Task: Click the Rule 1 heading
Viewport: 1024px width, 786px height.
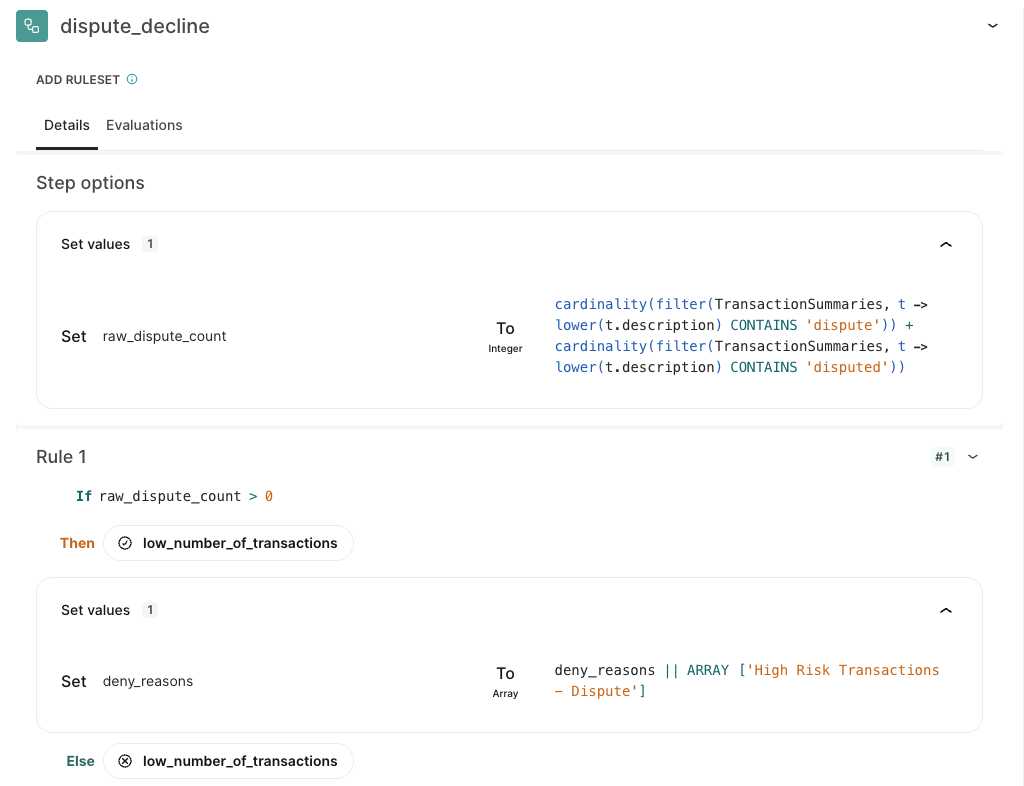Action: (61, 457)
